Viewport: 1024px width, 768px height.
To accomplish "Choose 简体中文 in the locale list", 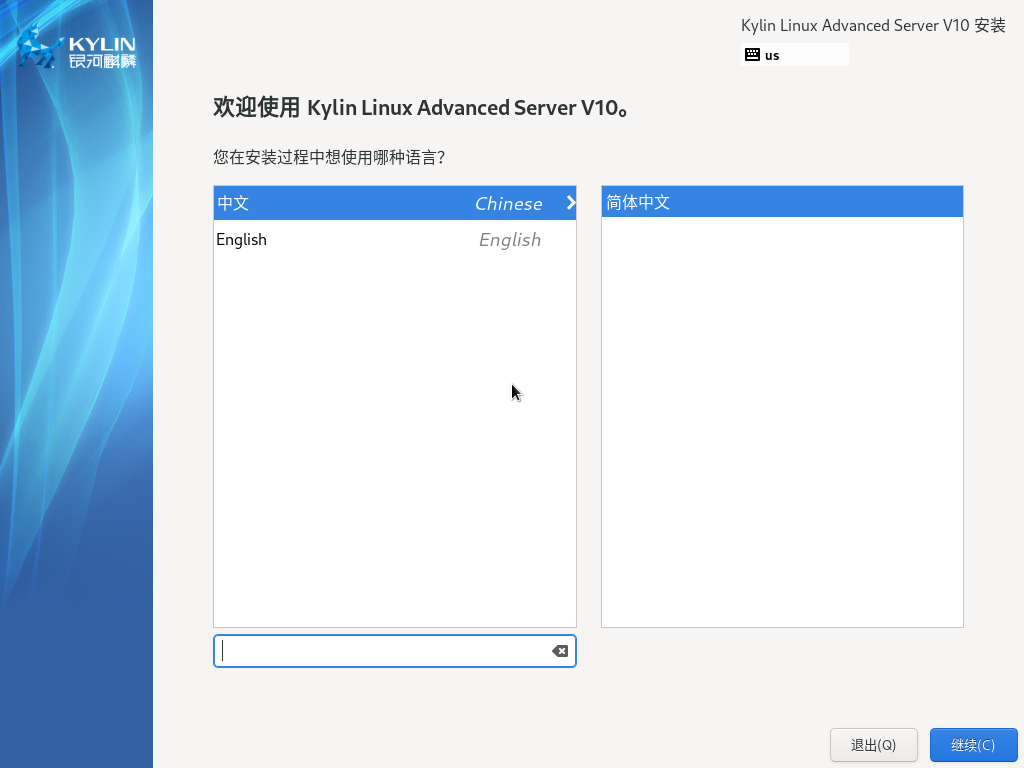I will [638, 202].
